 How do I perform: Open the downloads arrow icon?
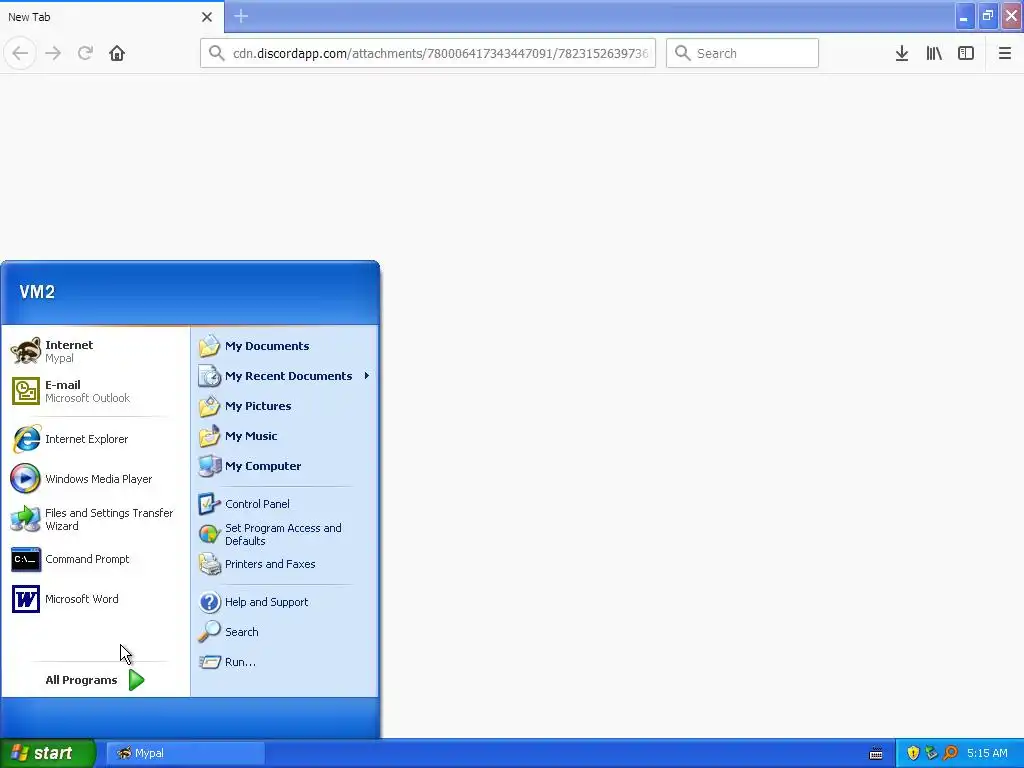[902, 53]
